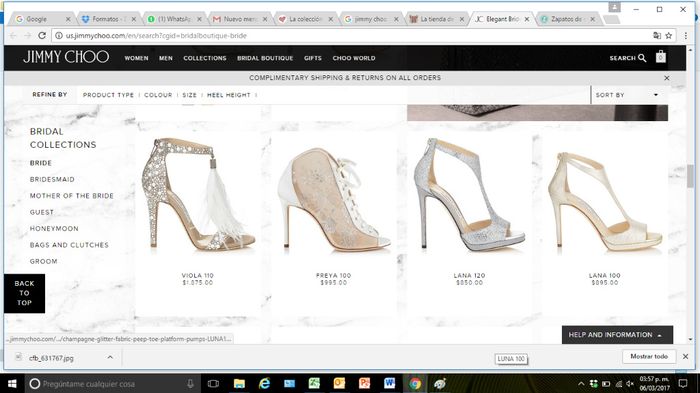Image resolution: width=700 pixels, height=393 pixels.
Task: Open Task View on taskbar
Action: [213, 384]
